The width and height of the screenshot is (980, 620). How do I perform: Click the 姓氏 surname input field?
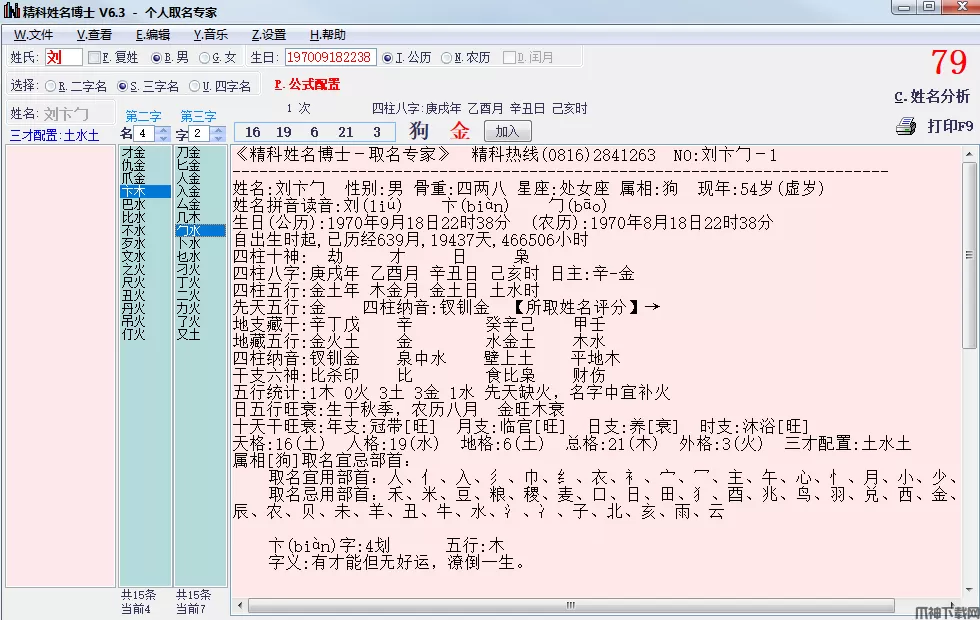tap(63, 58)
